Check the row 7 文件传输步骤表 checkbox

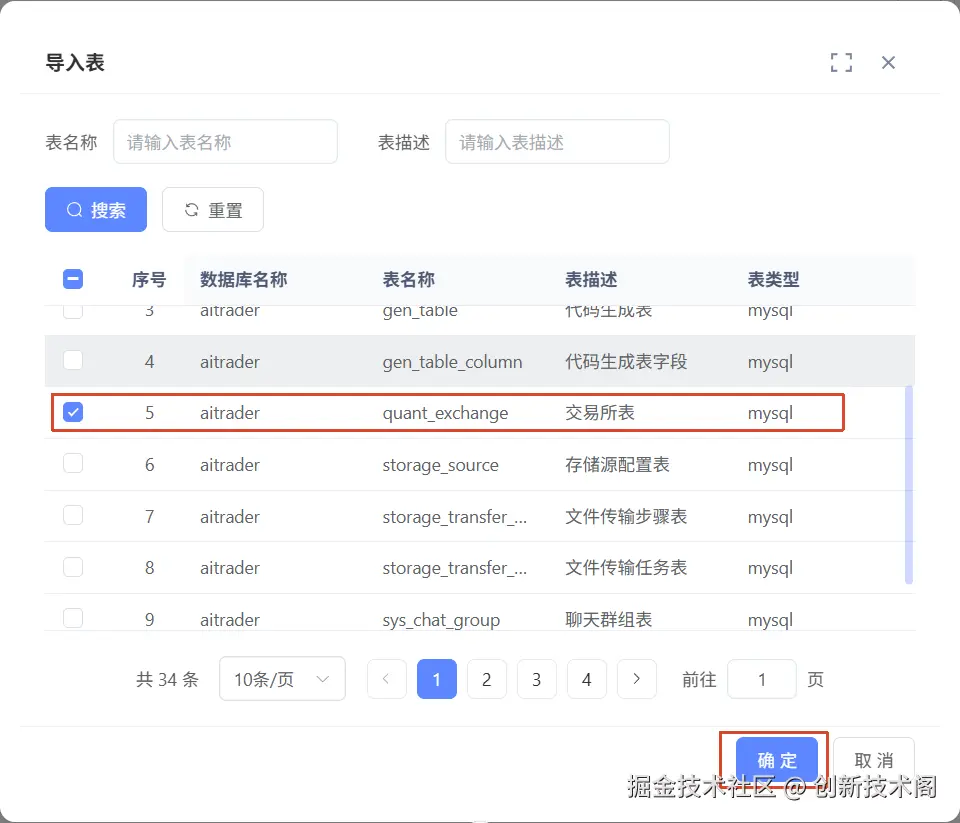point(73,516)
